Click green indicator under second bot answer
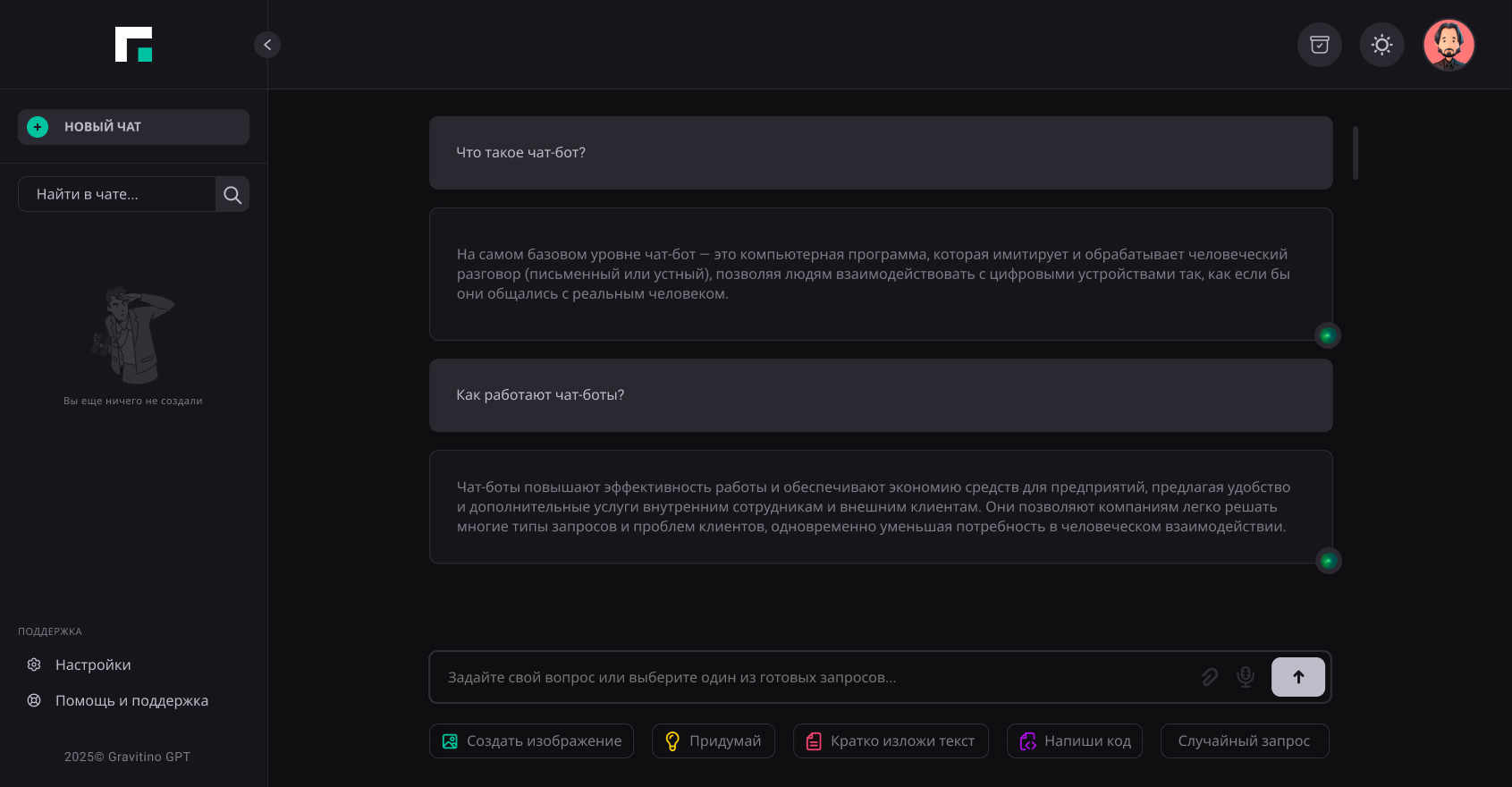Image resolution: width=1512 pixels, height=787 pixels. 1328,561
